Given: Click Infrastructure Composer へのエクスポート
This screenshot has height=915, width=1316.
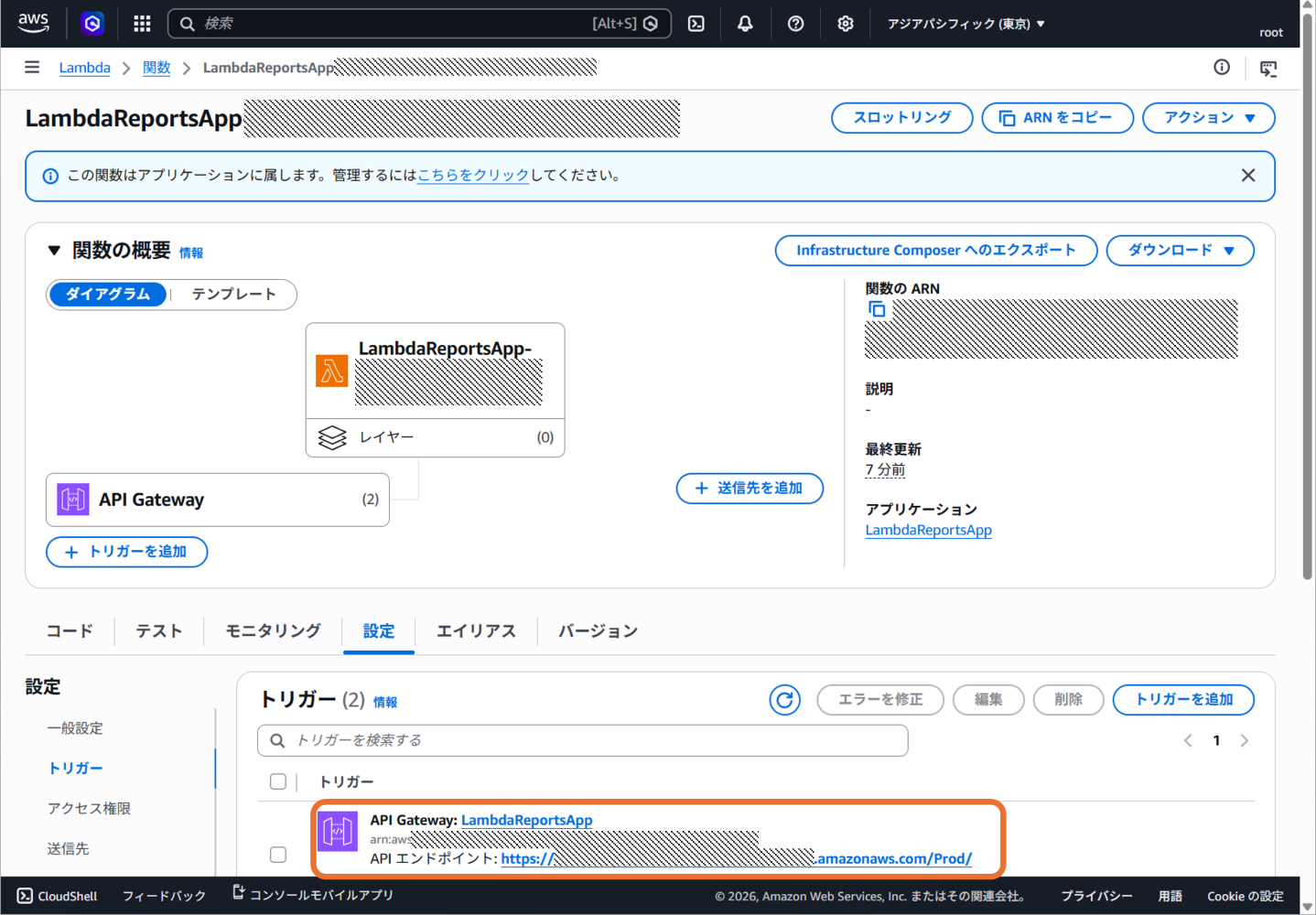Looking at the screenshot, I should [936, 251].
